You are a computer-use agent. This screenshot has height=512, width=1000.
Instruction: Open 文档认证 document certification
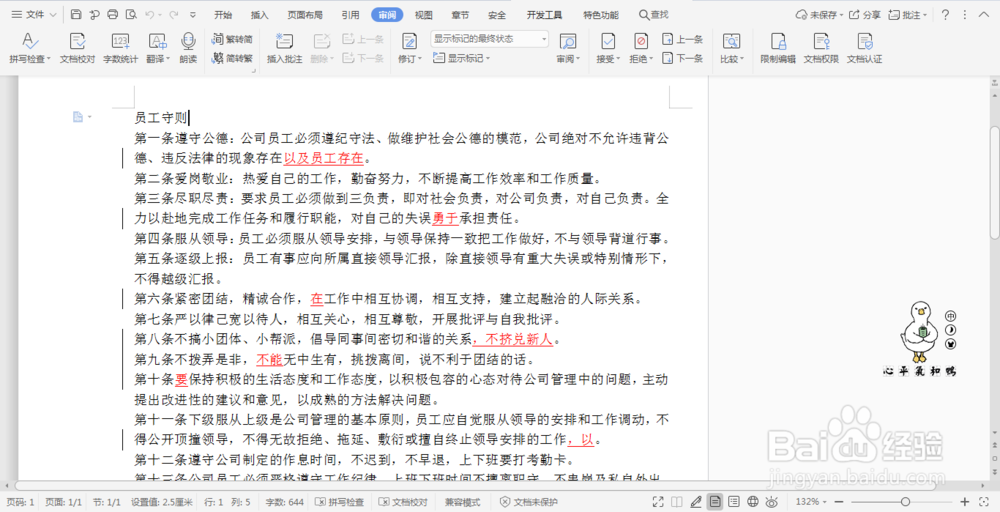[865, 48]
